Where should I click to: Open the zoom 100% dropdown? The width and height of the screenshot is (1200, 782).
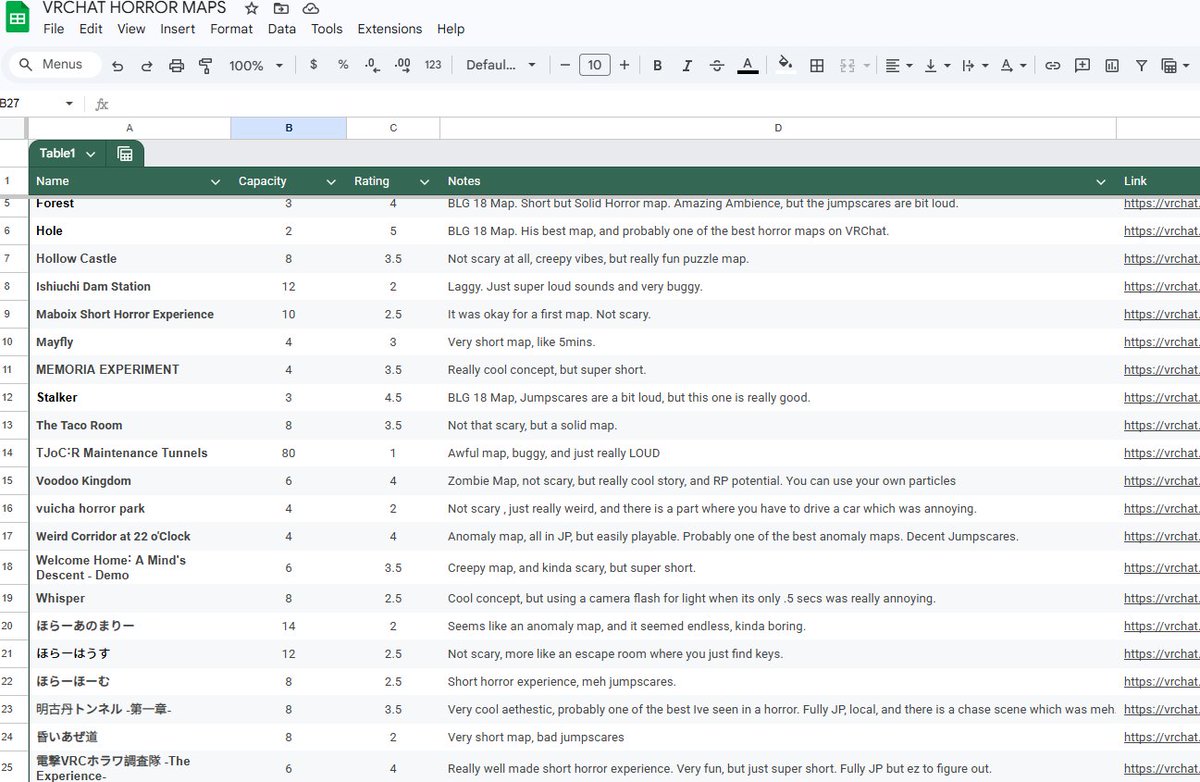click(256, 65)
